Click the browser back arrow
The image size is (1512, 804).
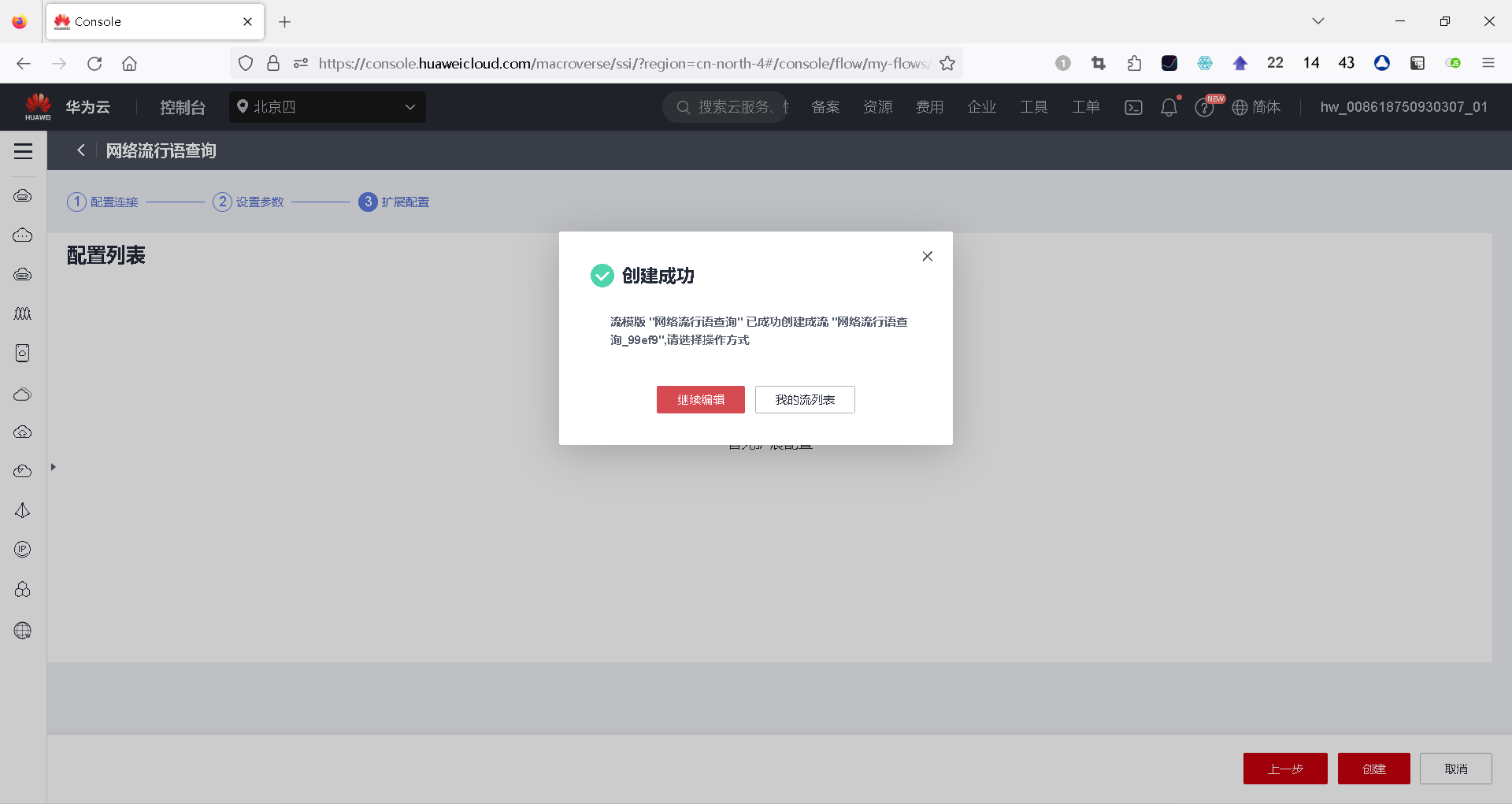(x=24, y=63)
